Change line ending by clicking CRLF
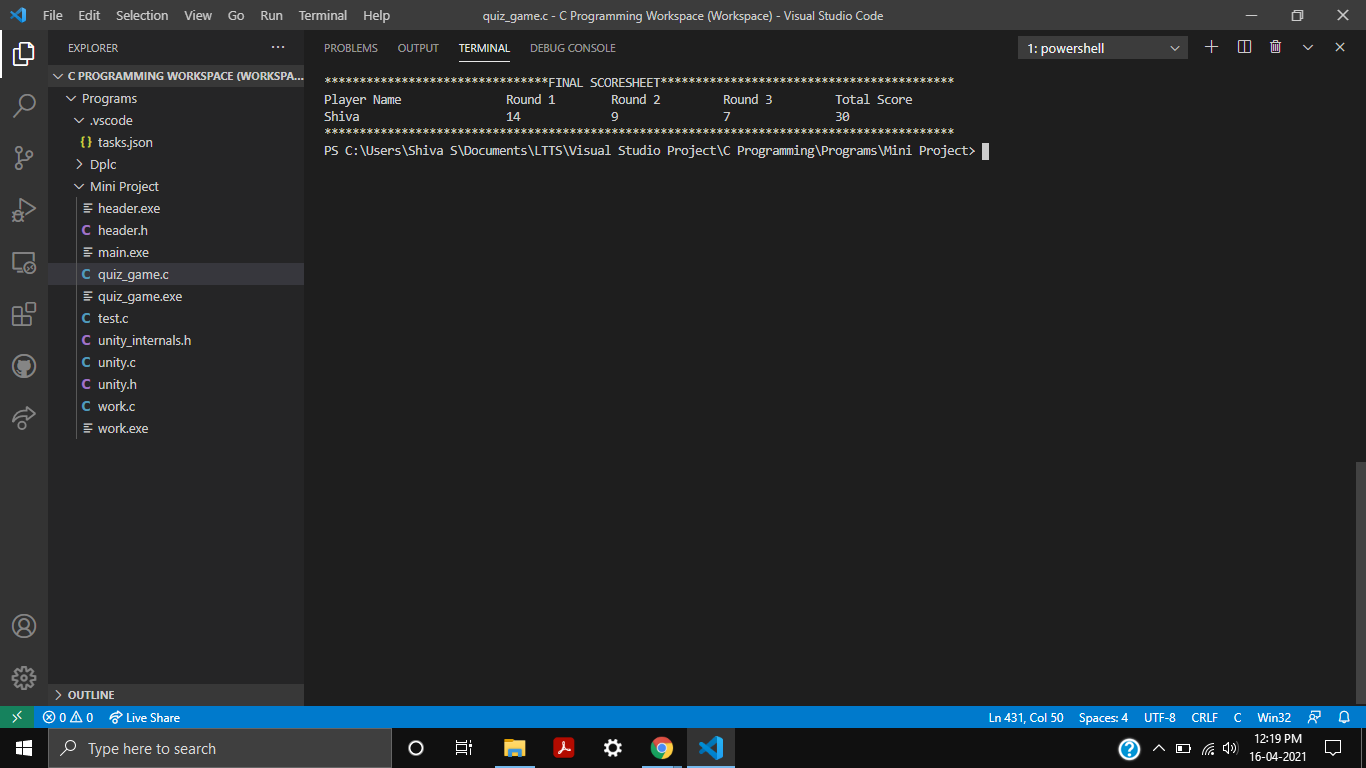Viewport: 1366px width, 768px height. click(x=1204, y=717)
